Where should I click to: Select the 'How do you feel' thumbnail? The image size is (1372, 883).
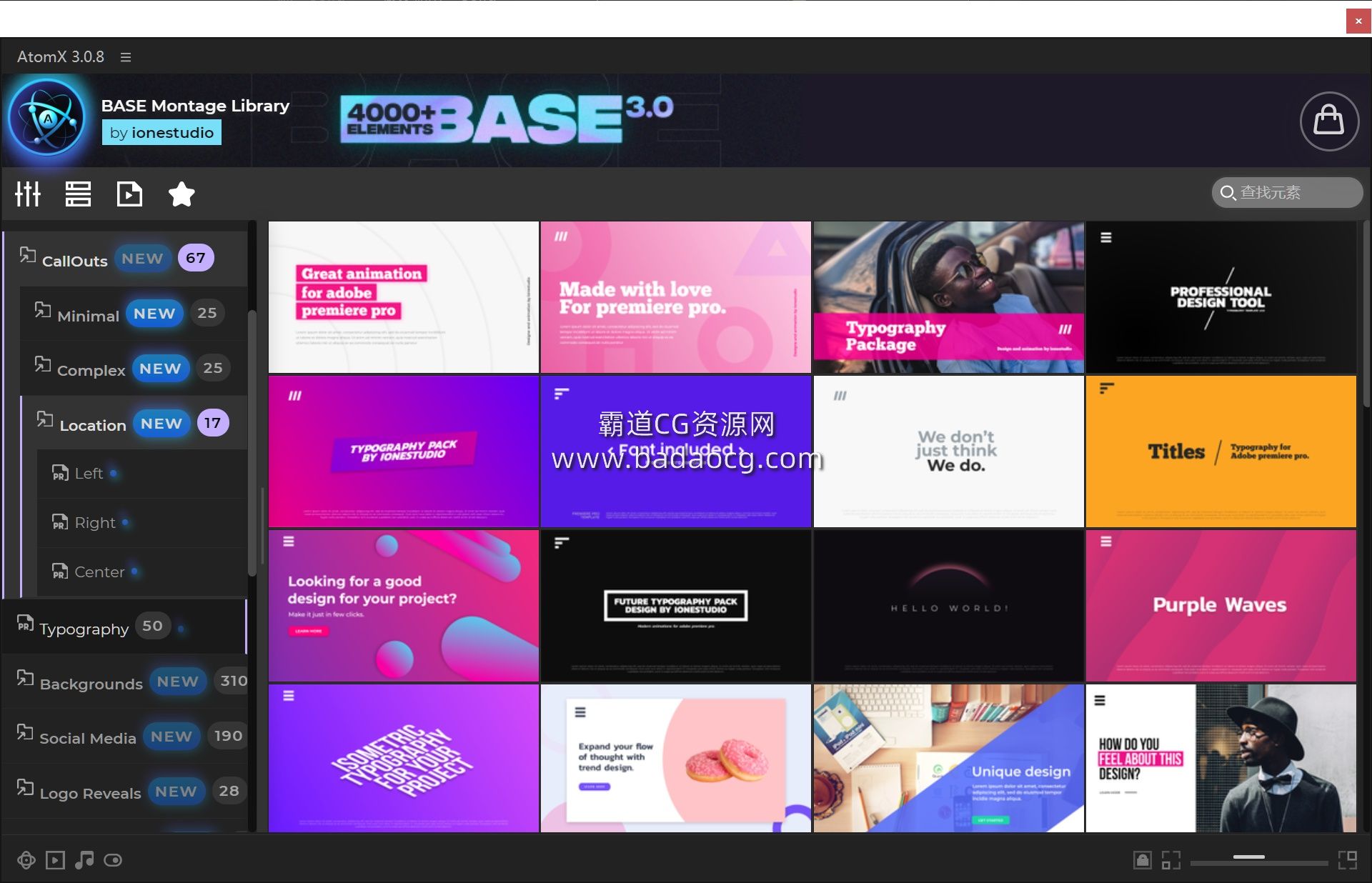click(x=1221, y=758)
